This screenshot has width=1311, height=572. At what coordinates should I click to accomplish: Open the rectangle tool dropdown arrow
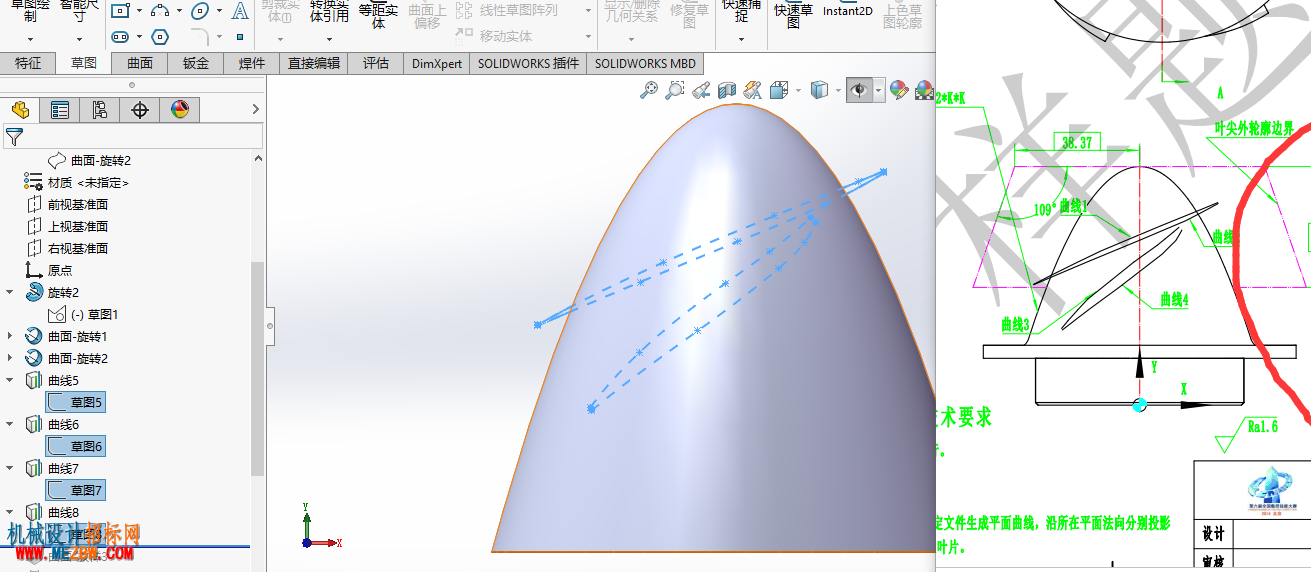point(139,12)
